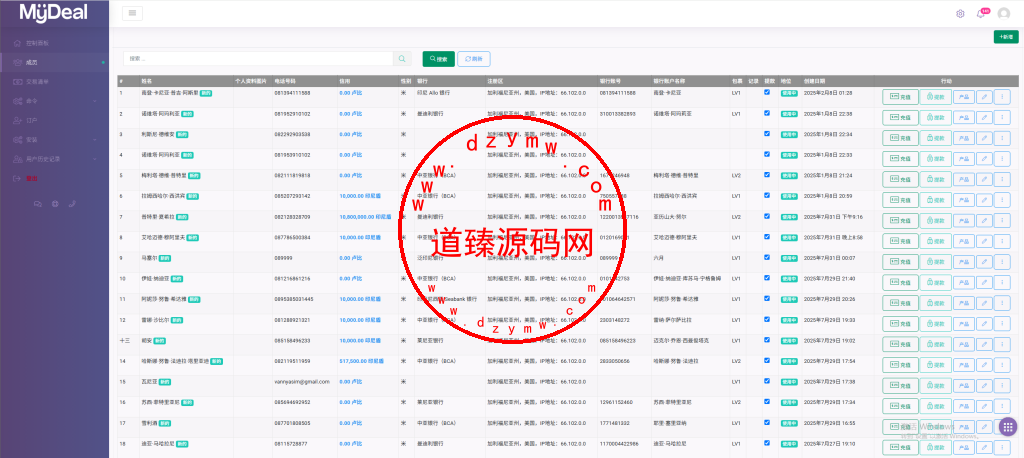1024x458 pixels.
Task: Toggle 提款 checkbox for row 085207293142
Action: 767,195
